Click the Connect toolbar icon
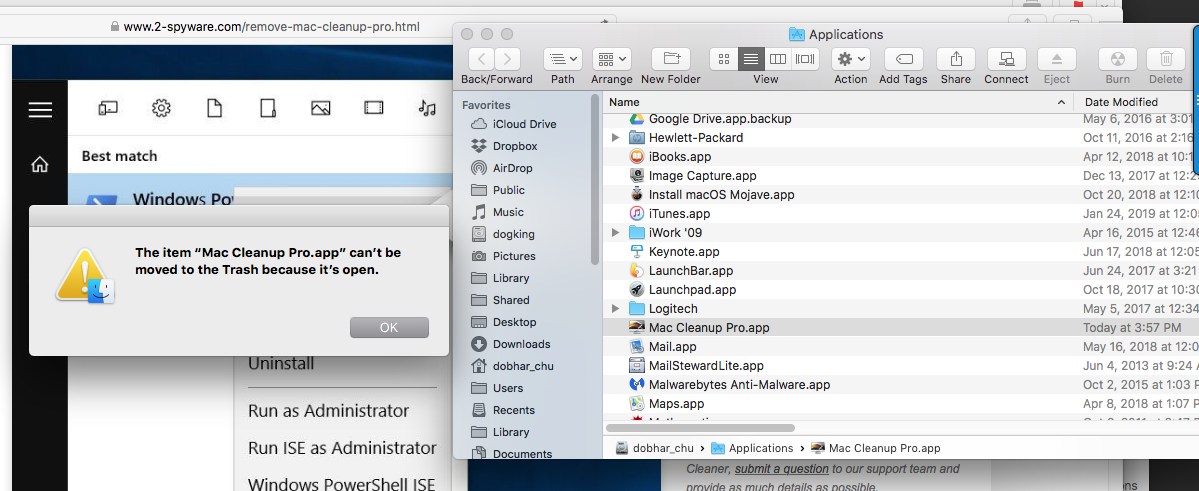This screenshot has width=1199, height=491. (x=1006, y=59)
